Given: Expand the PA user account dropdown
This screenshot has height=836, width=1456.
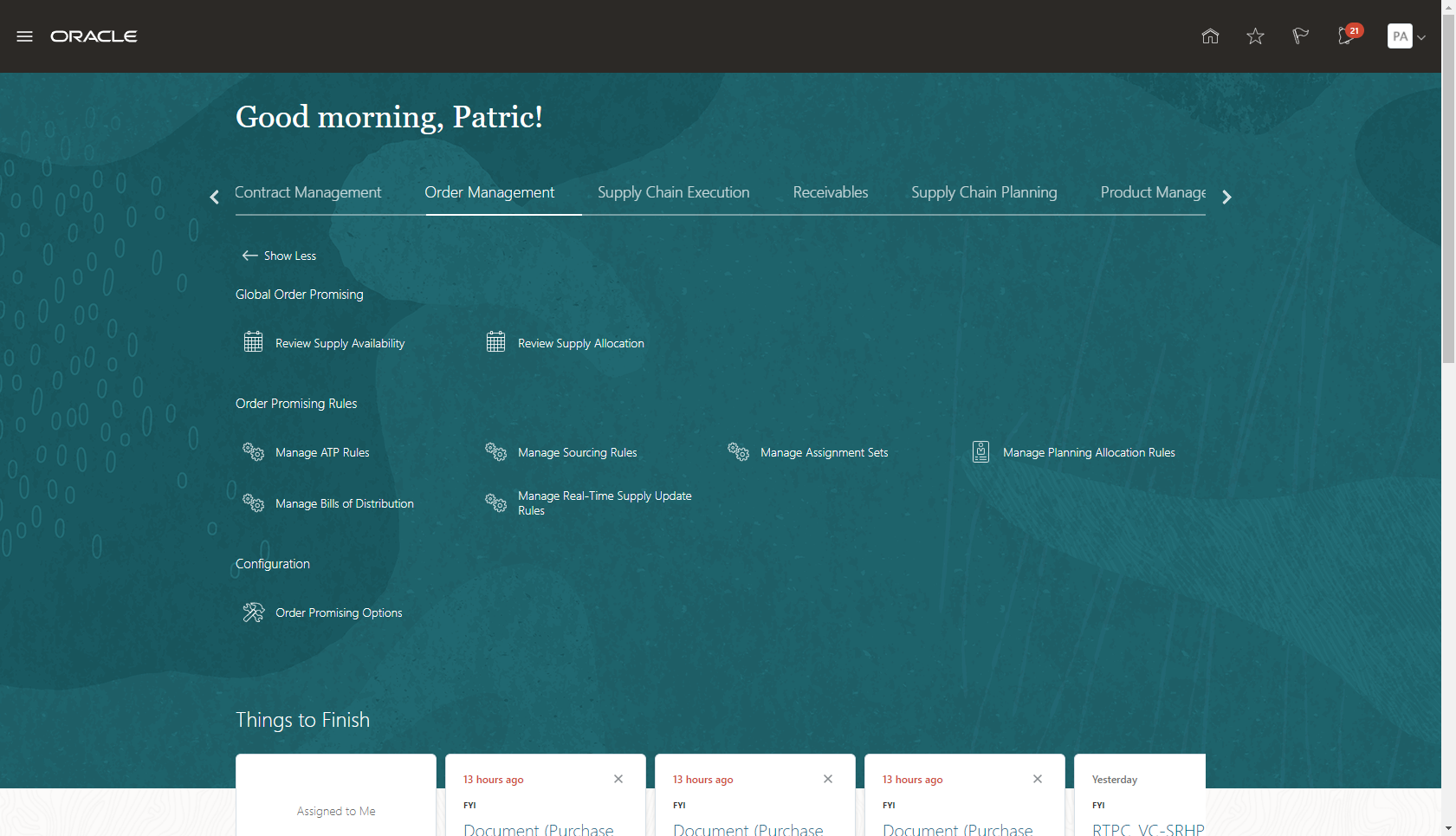Looking at the screenshot, I should [x=1406, y=36].
